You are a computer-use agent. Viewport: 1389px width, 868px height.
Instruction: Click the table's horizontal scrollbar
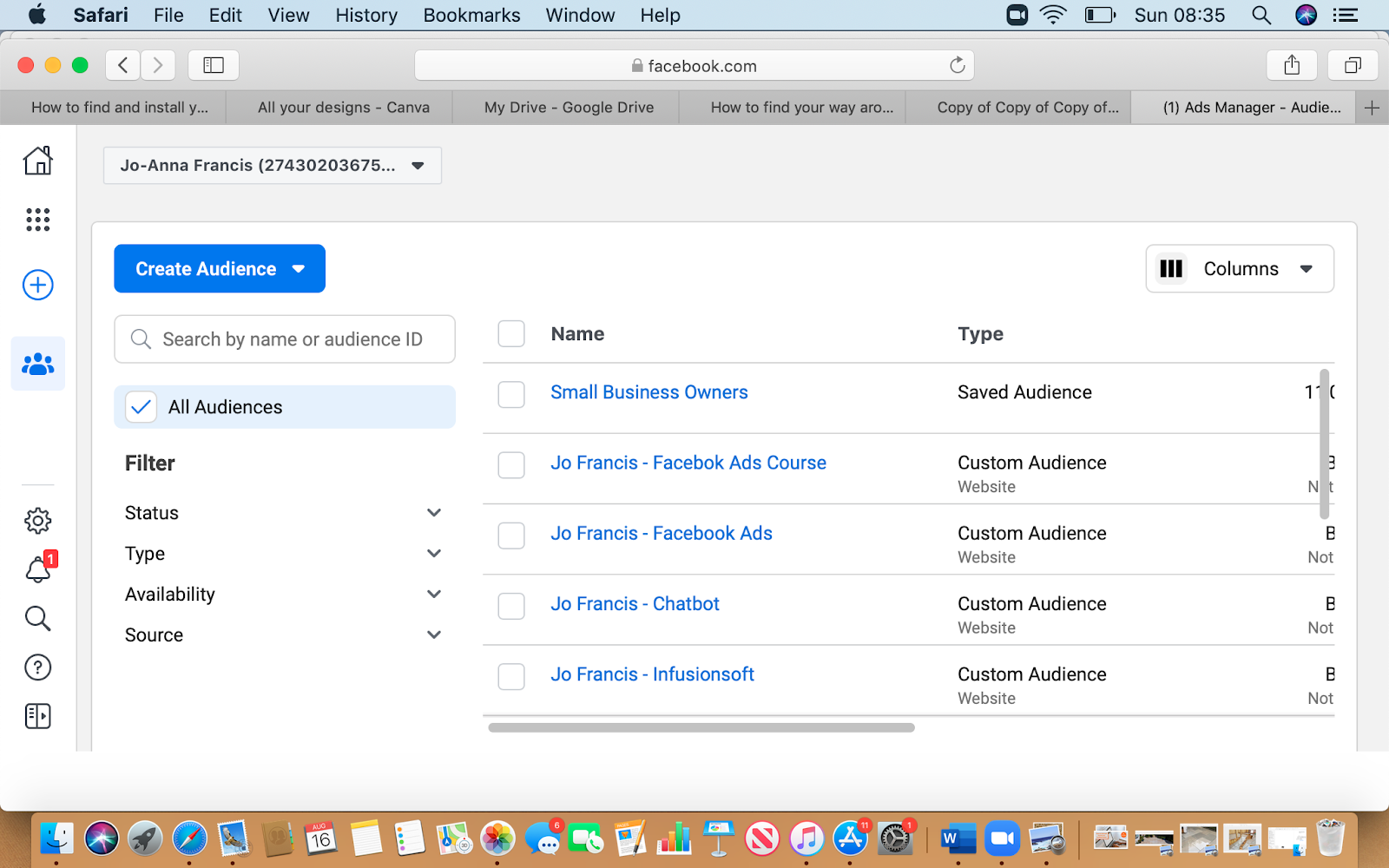click(701, 727)
